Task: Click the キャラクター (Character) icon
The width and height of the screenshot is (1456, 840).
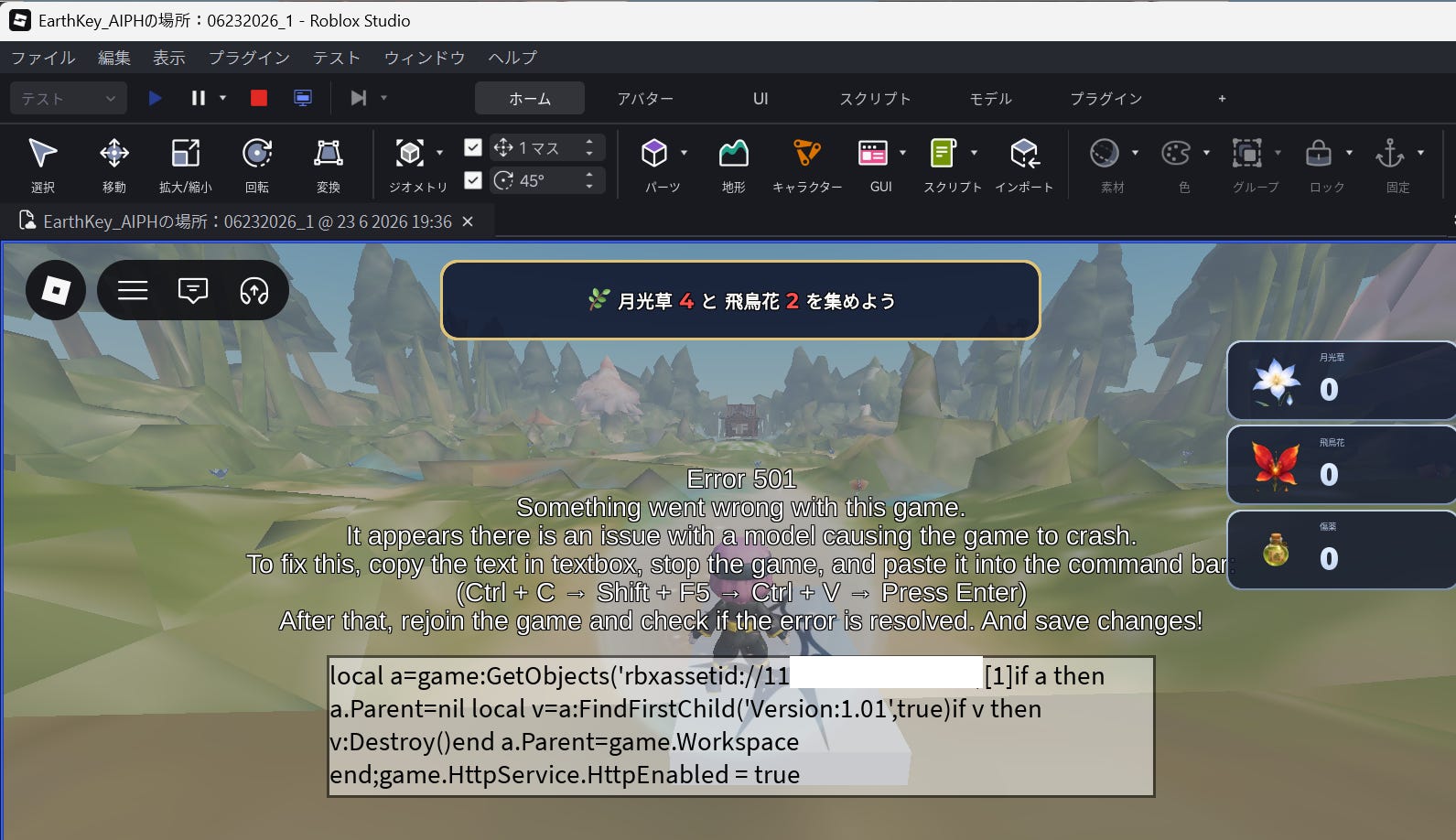Action: pyautogui.click(x=806, y=153)
